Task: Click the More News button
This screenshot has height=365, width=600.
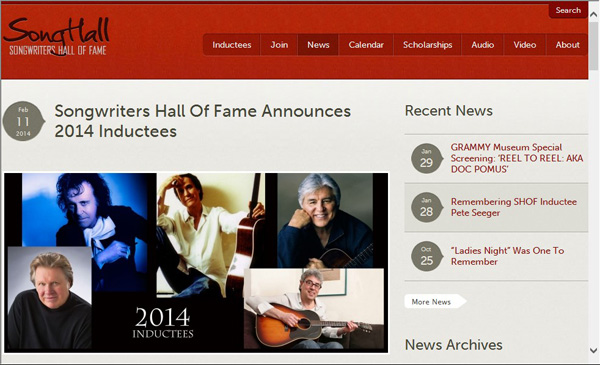Action: coord(435,302)
